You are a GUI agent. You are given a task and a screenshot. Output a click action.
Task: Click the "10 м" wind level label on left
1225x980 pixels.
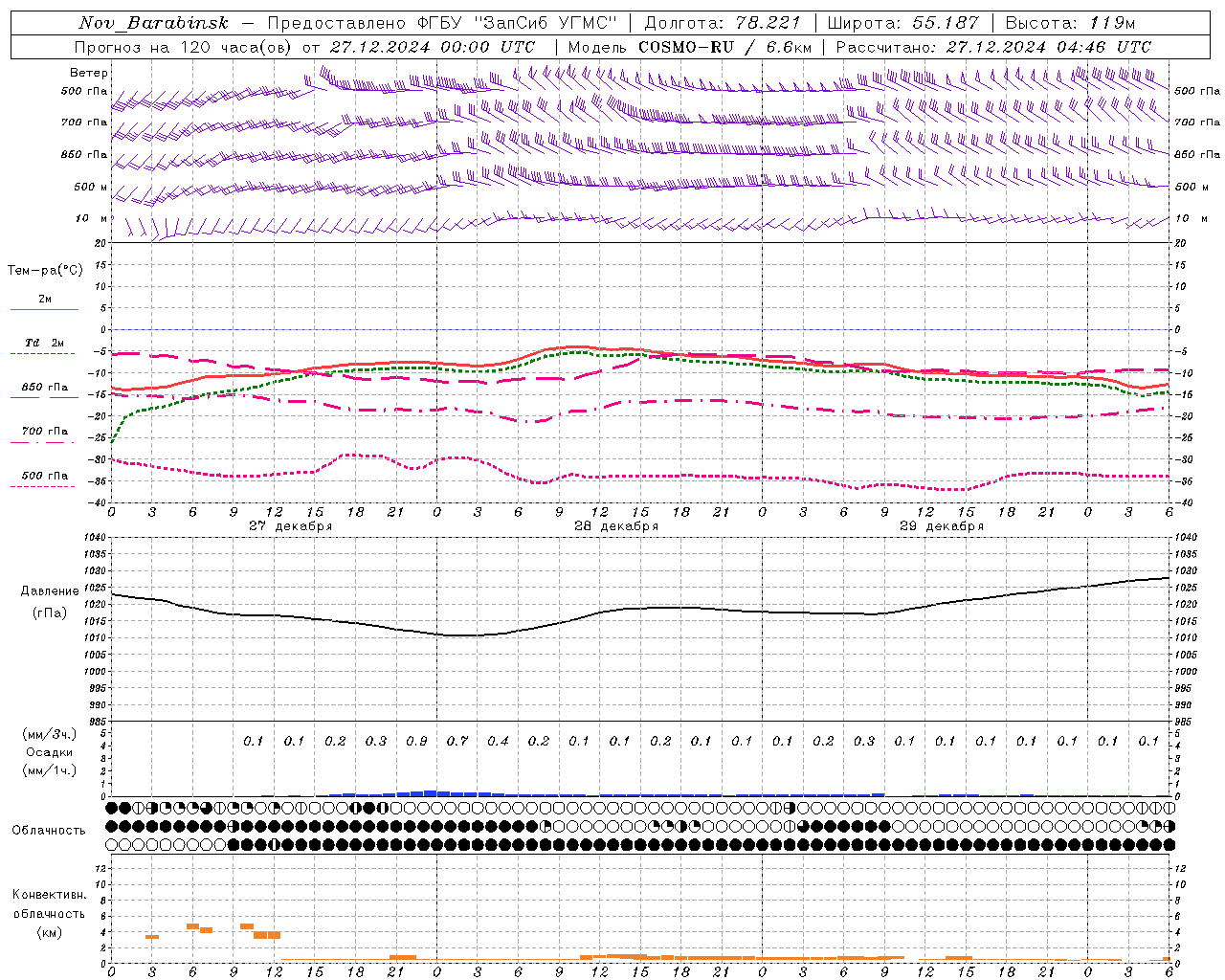[92, 219]
